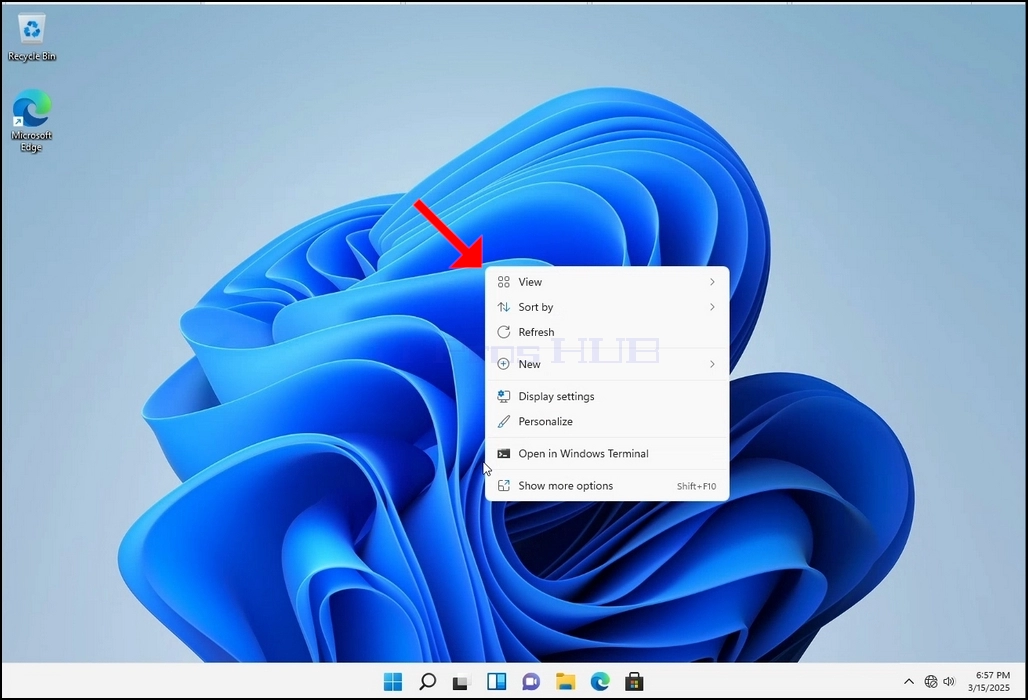
Task: Open the Start menu Windows logo
Action: 393,682
